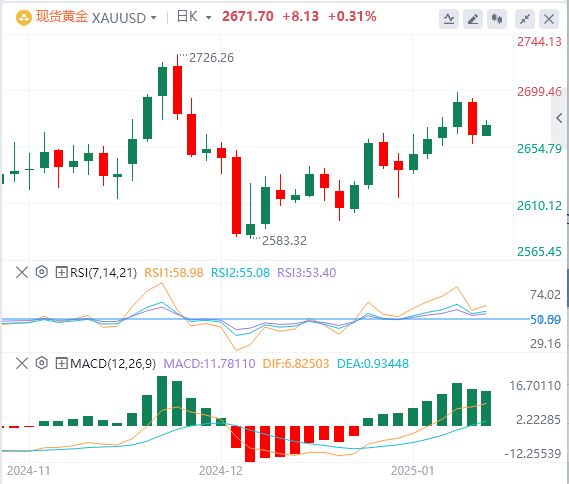Open MACD indicator settings gear

(x=42, y=363)
